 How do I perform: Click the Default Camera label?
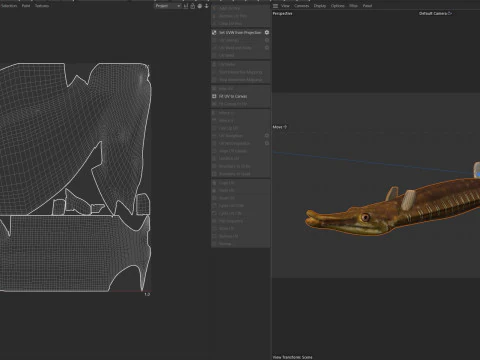click(x=435, y=13)
